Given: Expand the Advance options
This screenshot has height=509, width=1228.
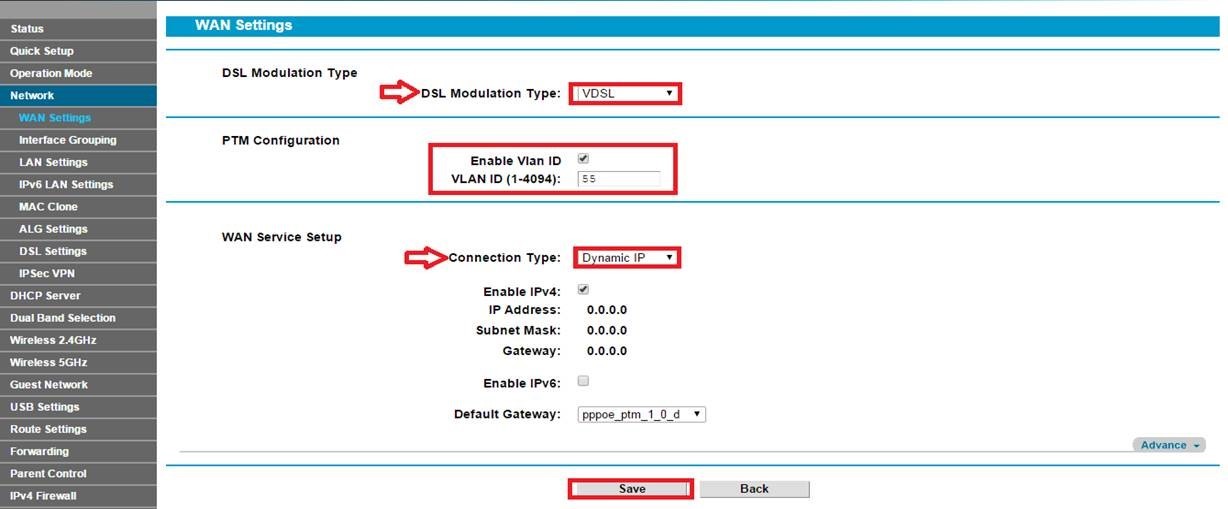Looking at the screenshot, I should click(x=1169, y=445).
